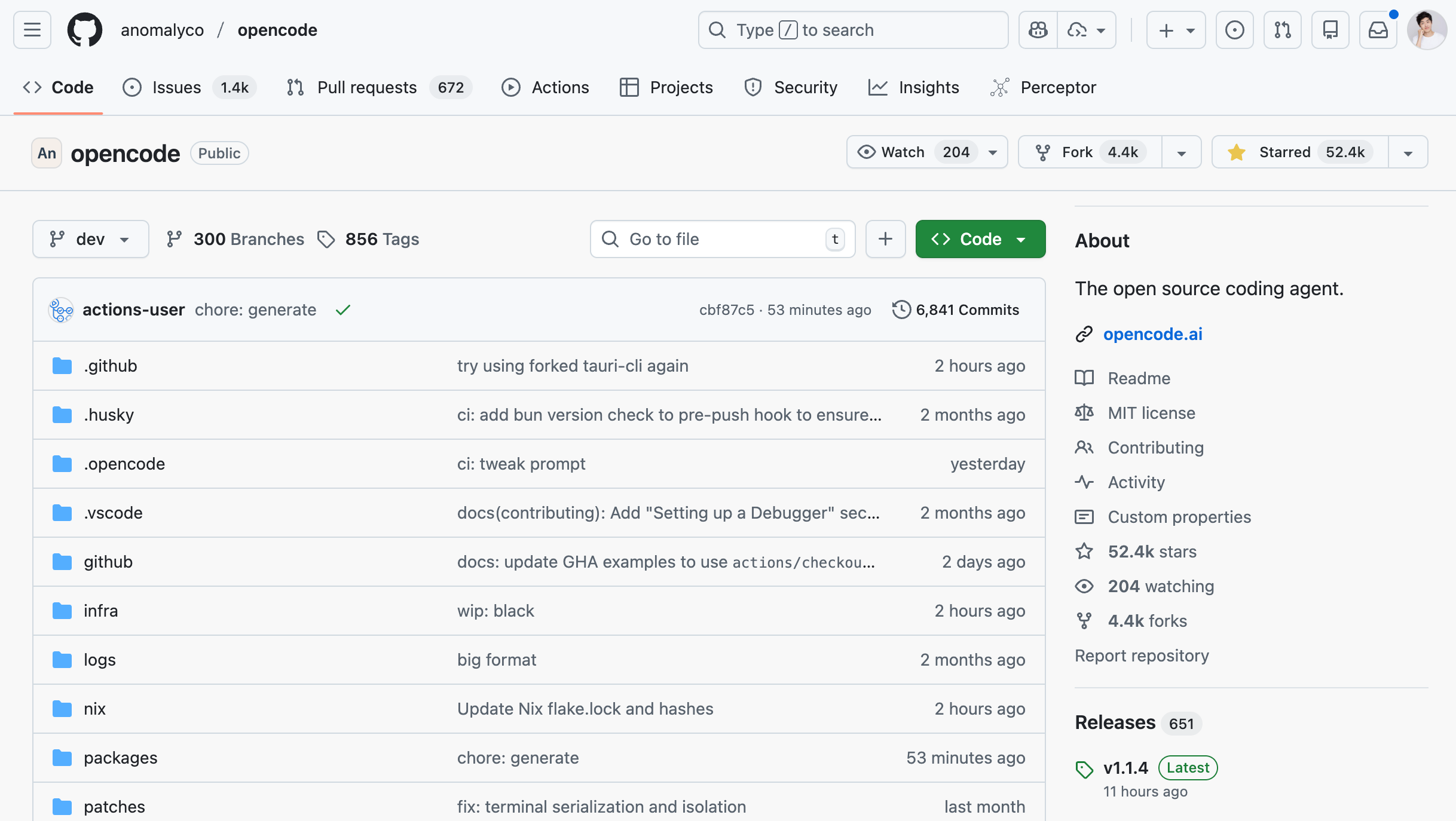Open the hamburger navigation menu

tap(32, 30)
